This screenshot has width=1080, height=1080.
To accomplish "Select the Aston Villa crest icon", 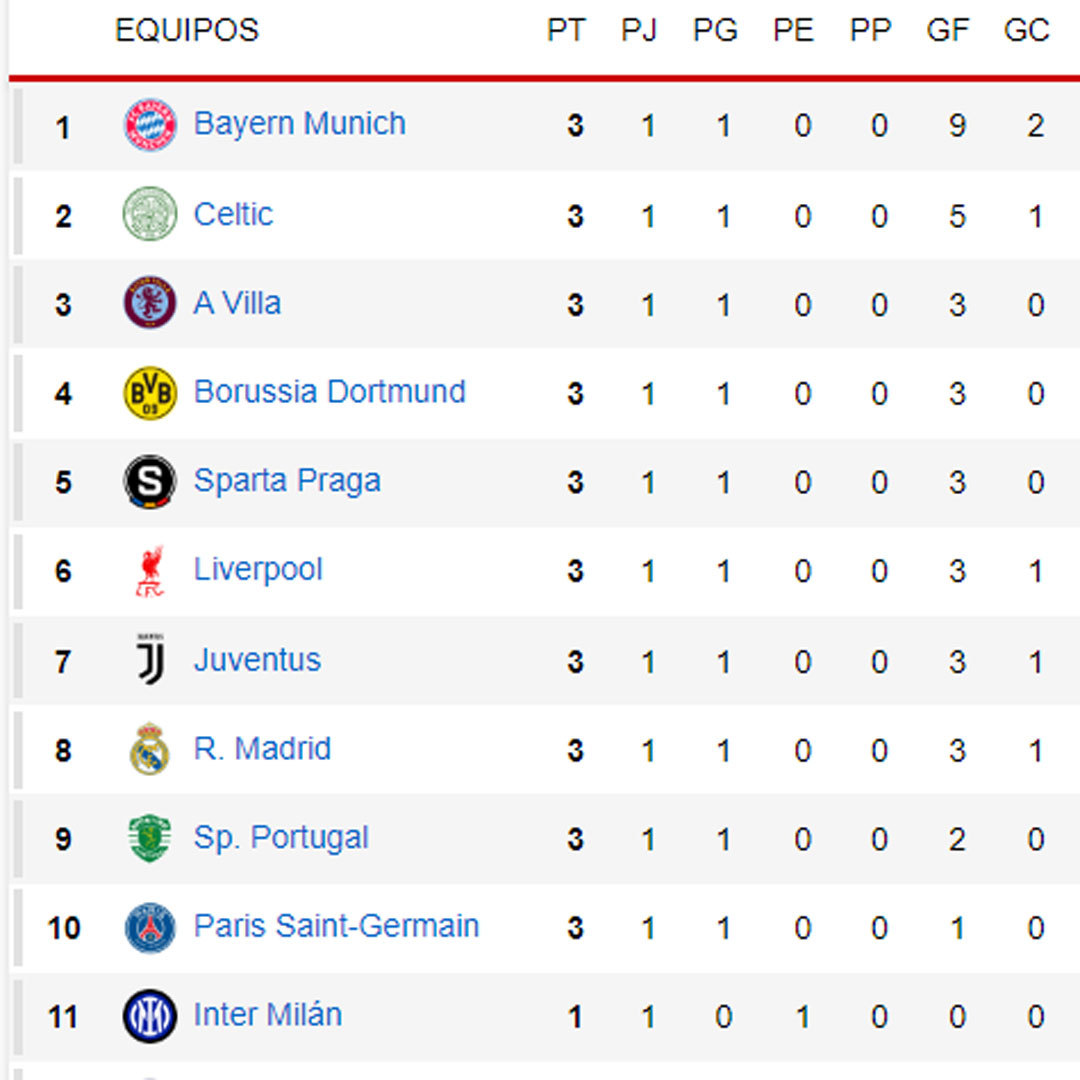I will 150,302.
